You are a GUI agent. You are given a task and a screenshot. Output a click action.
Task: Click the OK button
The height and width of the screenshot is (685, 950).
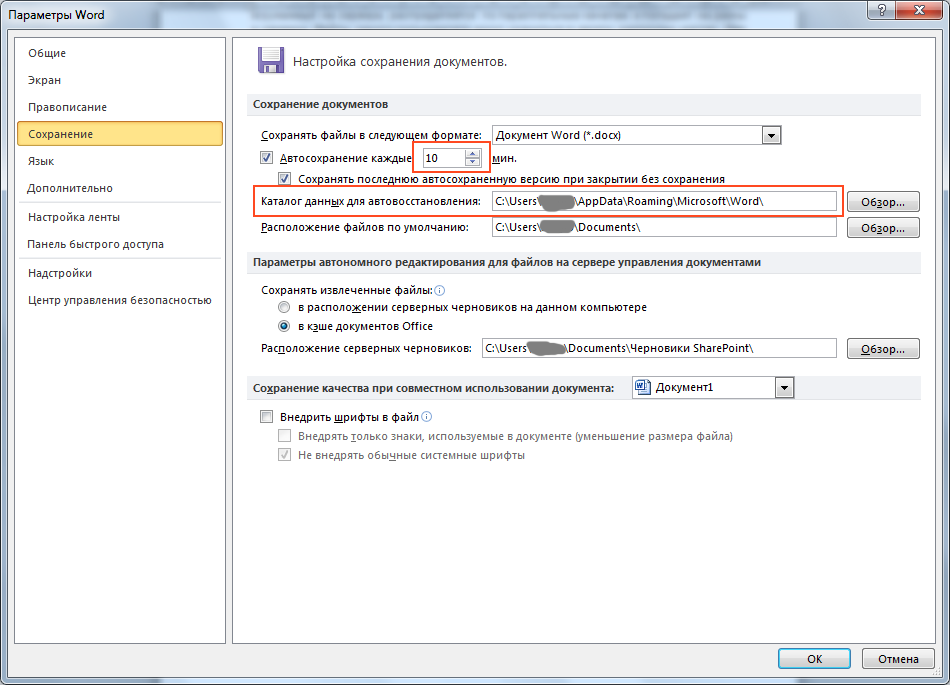814,659
